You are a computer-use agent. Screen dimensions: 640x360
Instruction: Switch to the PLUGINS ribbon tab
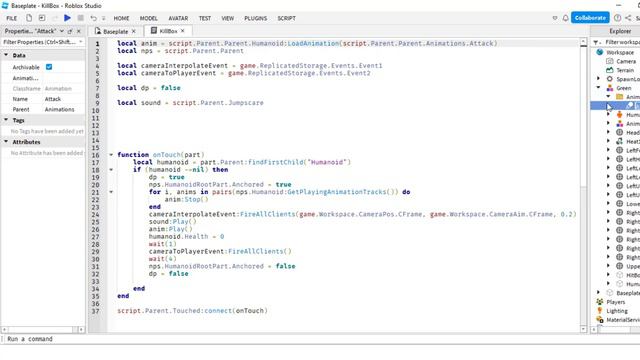256,18
